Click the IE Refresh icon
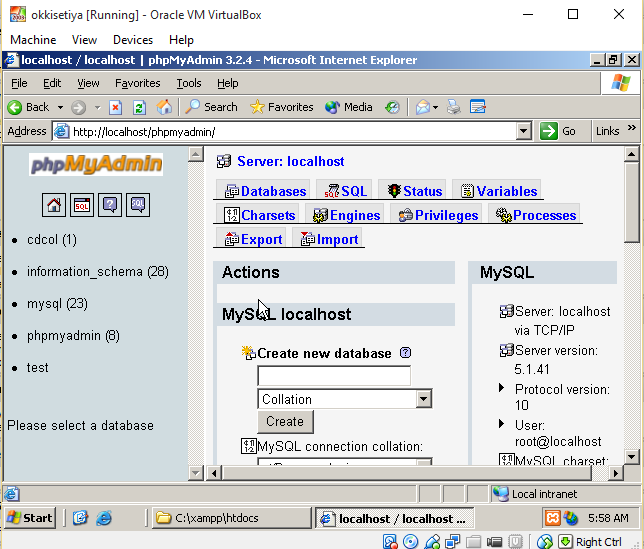Image resolution: width=644 pixels, height=549 pixels. pos(139,108)
